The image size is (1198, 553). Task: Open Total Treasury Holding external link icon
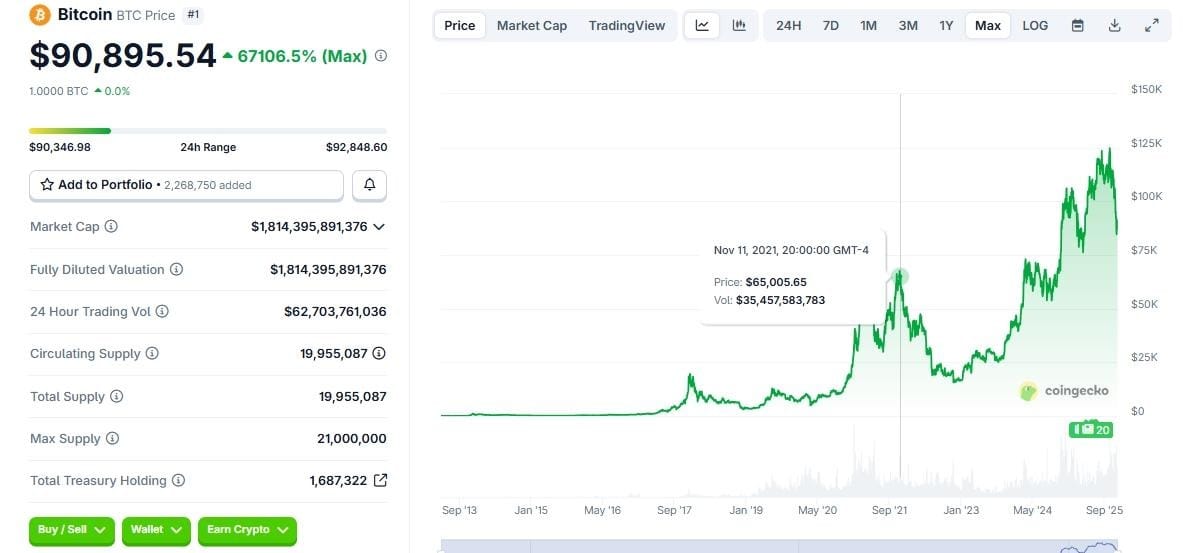tap(380, 481)
